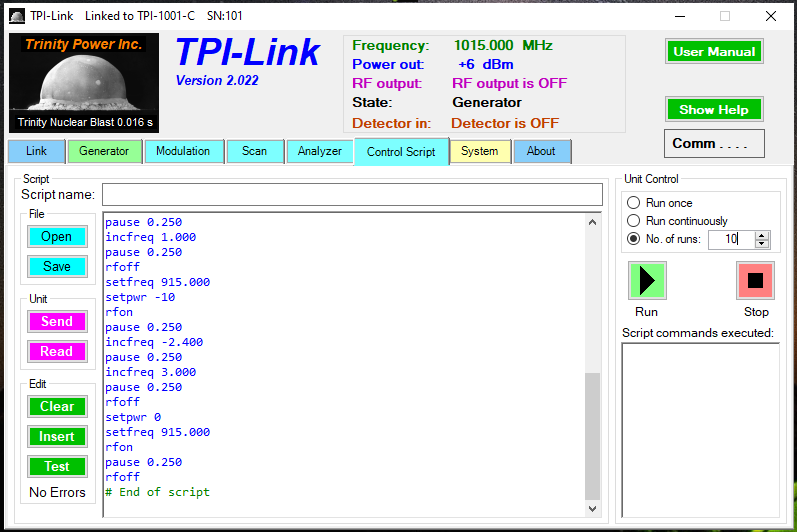This screenshot has height=532, width=797.
Task: Select the Control Script tab
Action: pos(401,151)
